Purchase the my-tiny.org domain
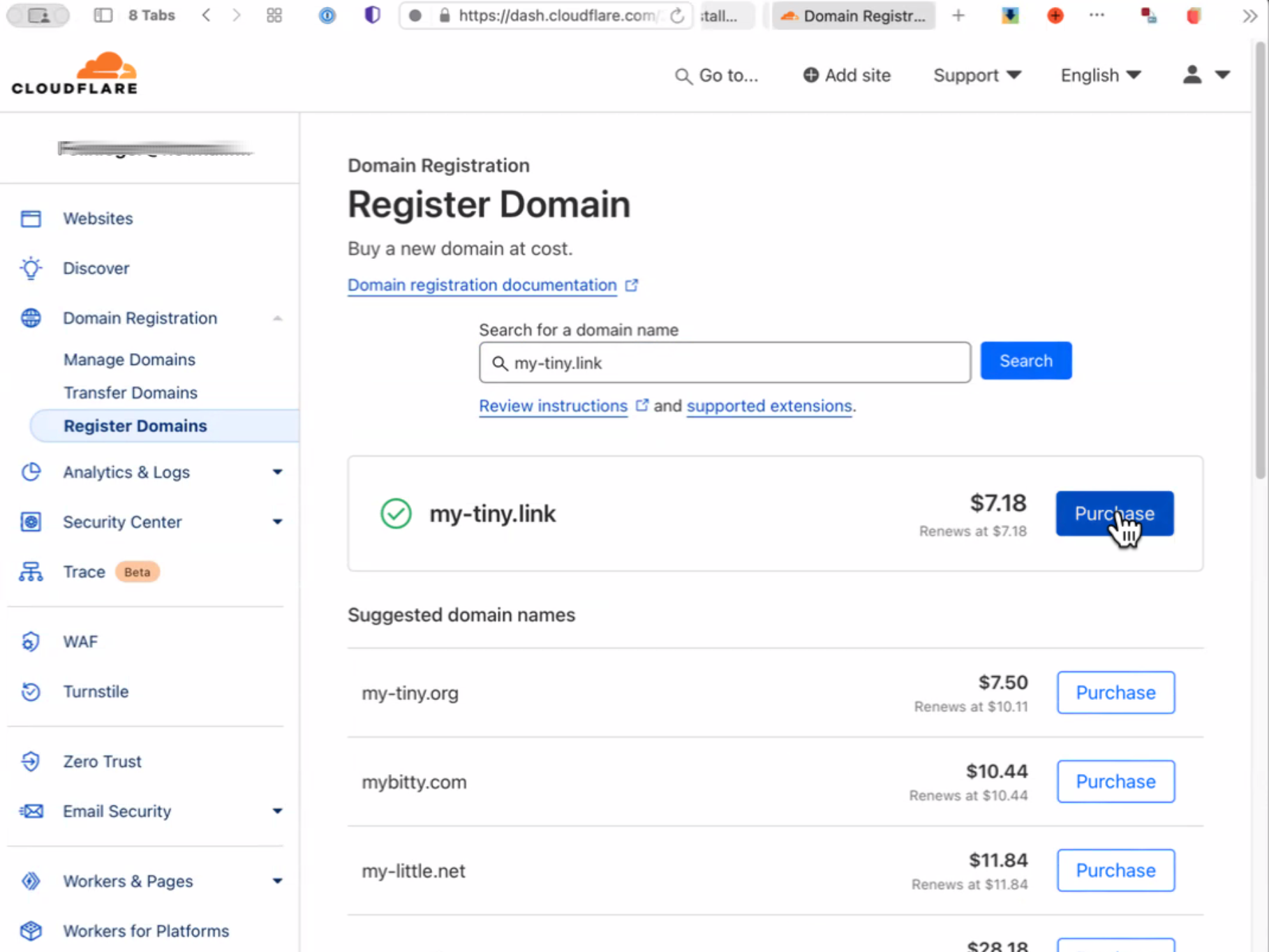This screenshot has height=952, width=1269. tap(1116, 692)
